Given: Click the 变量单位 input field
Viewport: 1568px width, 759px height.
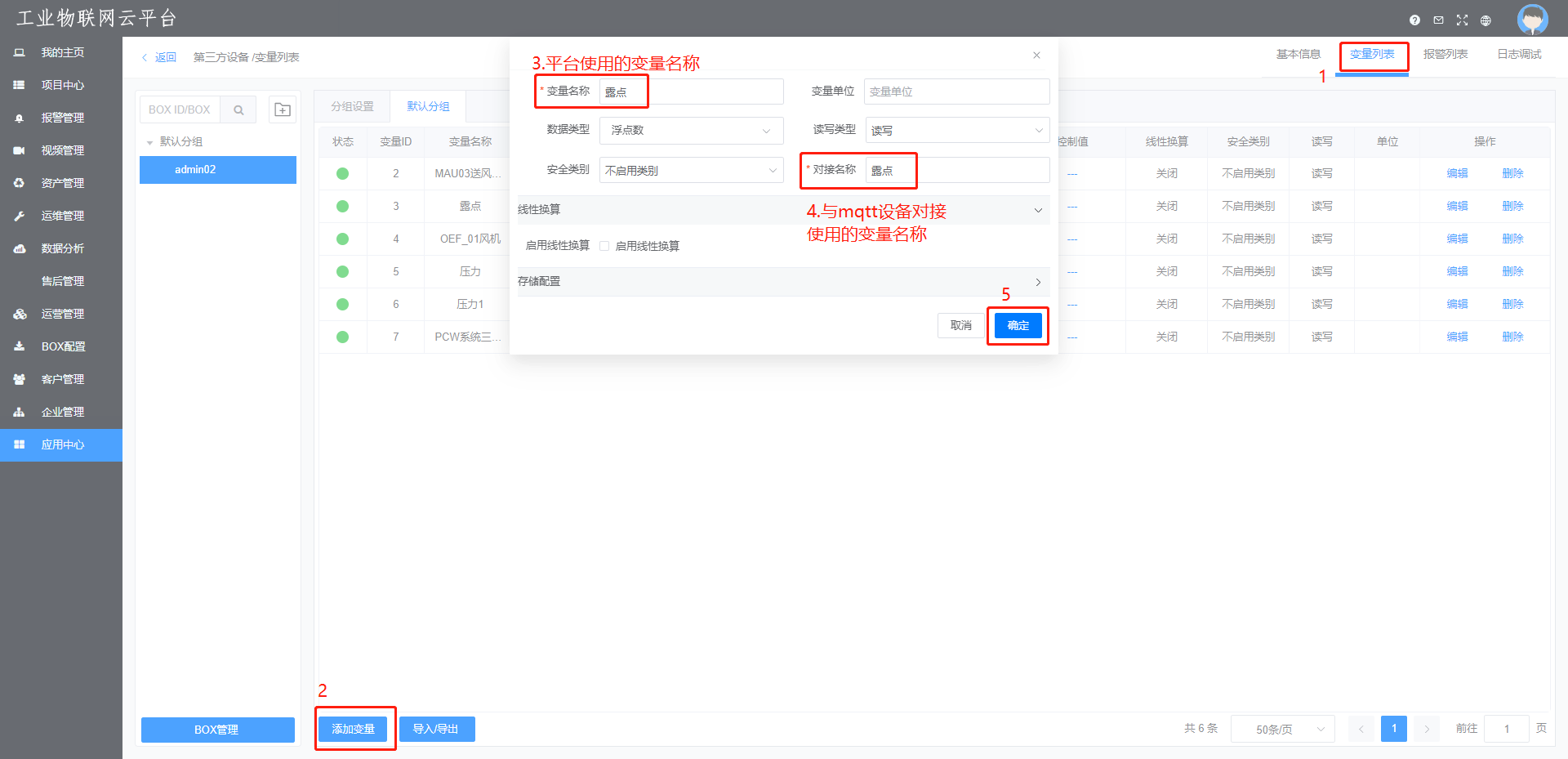Looking at the screenshot, I should (x=956, y=92).
